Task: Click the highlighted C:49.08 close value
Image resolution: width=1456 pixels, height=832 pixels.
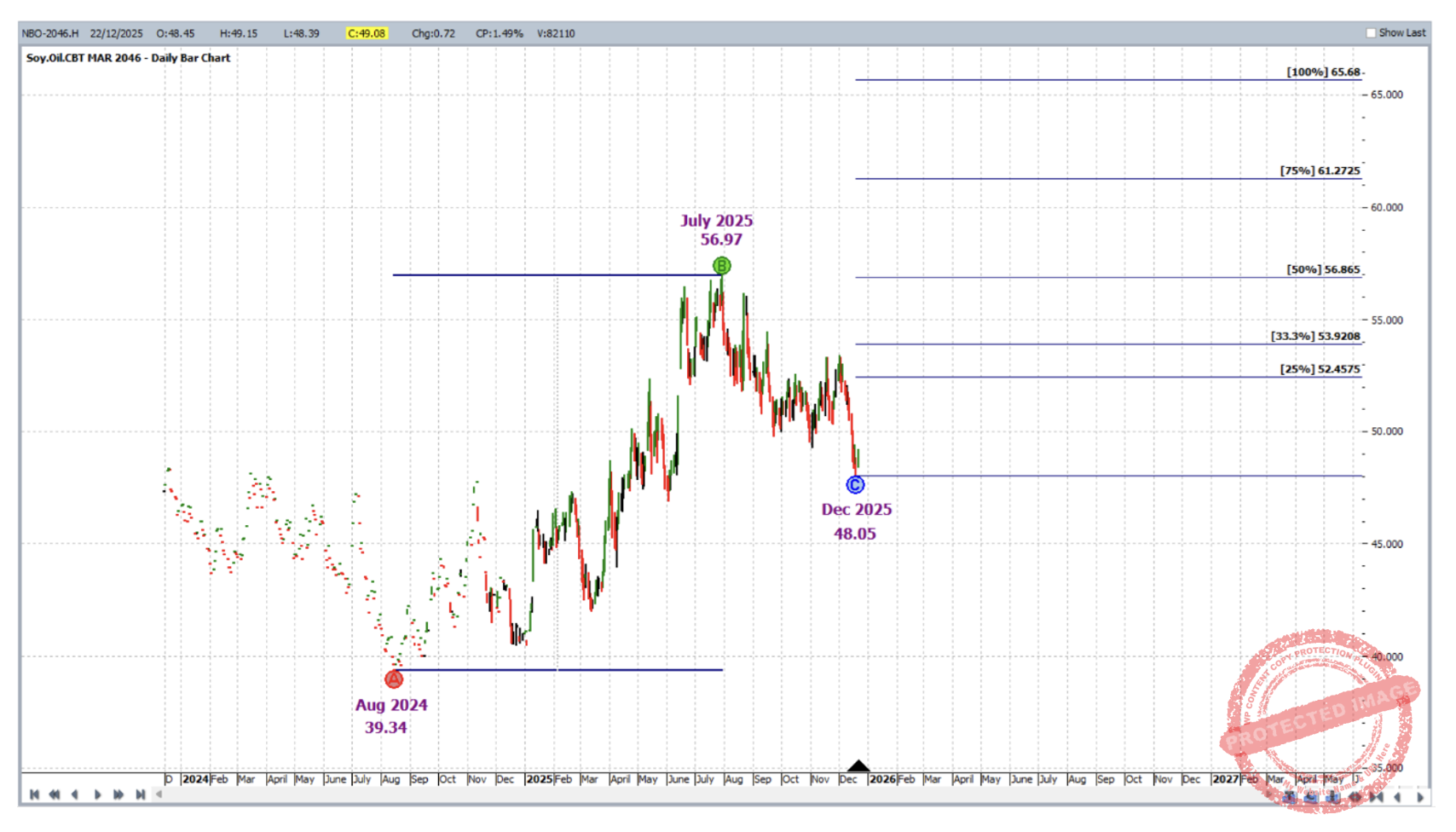Action: coord(367,33)
